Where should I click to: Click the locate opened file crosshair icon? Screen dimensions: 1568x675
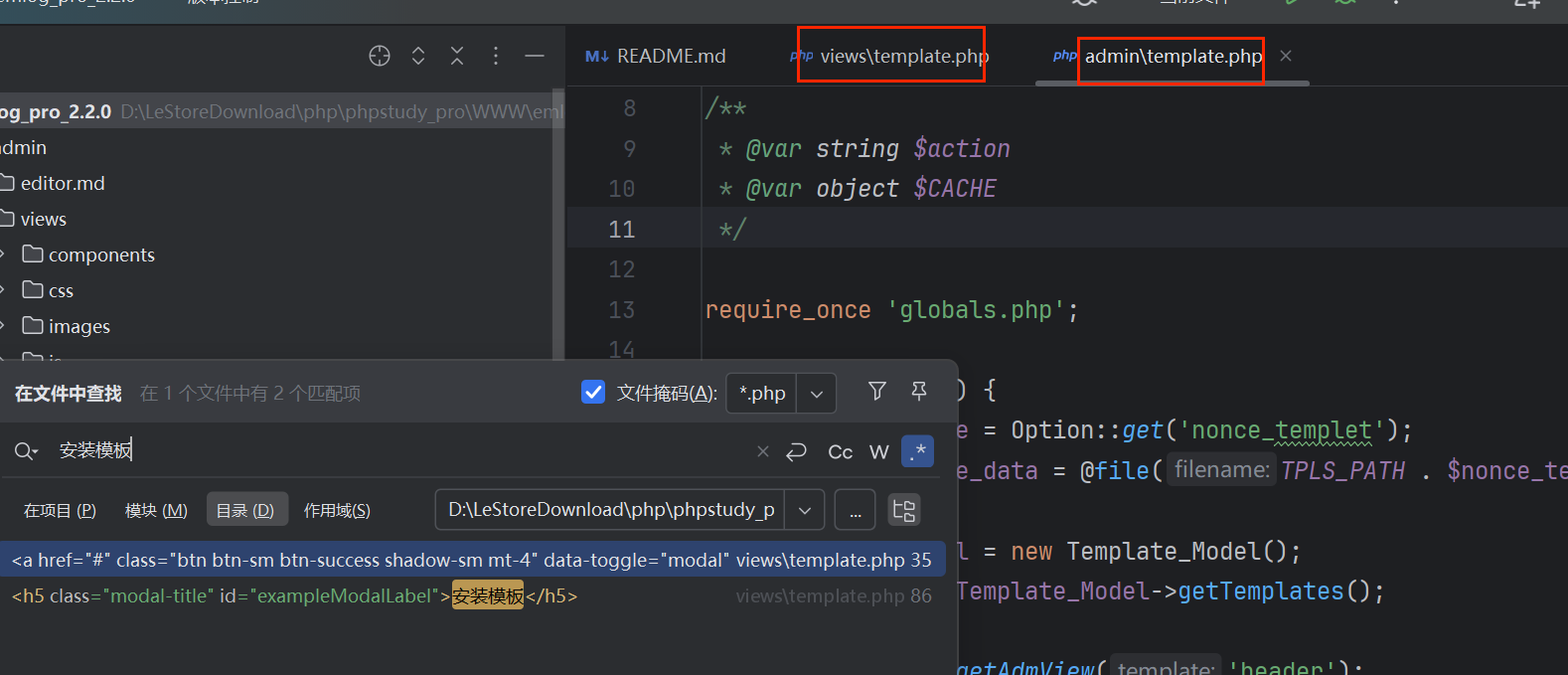click(x=380, y=56)
